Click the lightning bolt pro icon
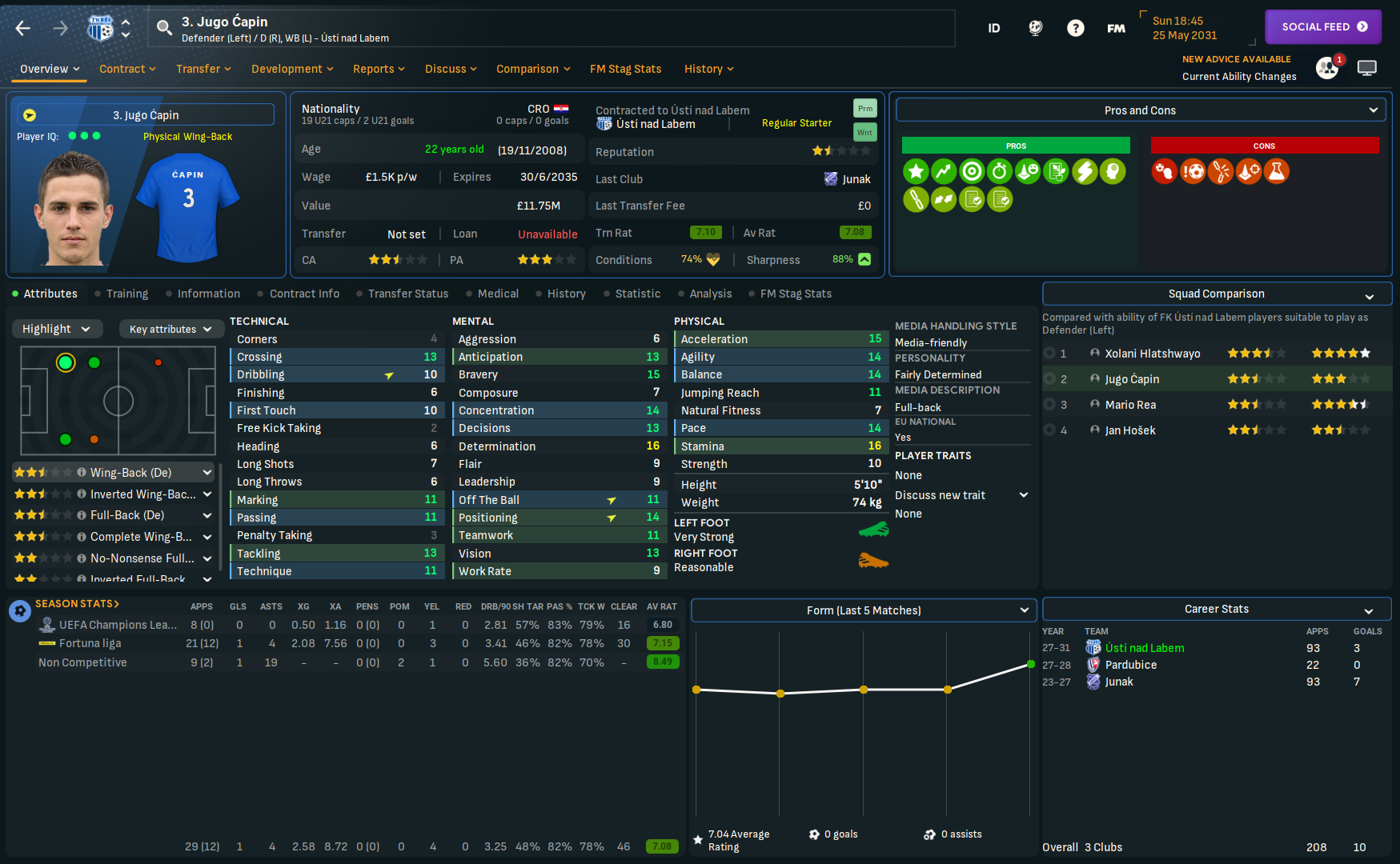This screenshot has width=1400, height=864. pyautogui.click(x=1084, y=171)
